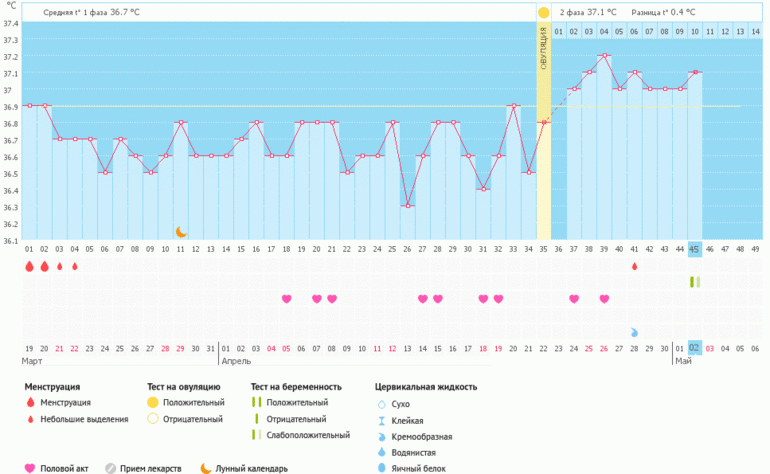
Task: Click the yellow ovulation circle at chart top
Action: coord(543,13)
